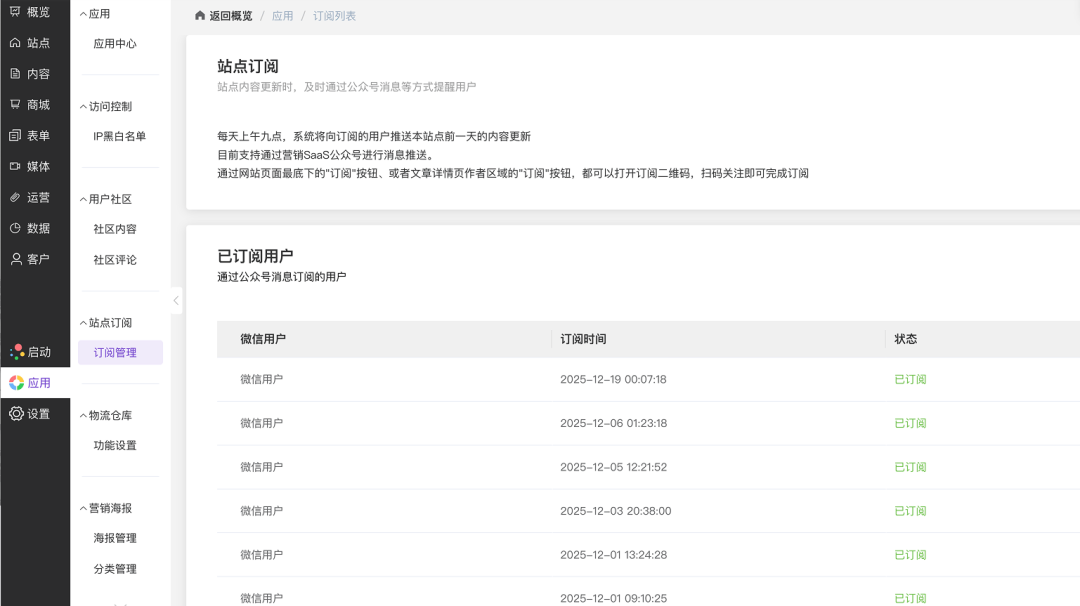Click the 启动 colorful launch icon

click(x=17, y=352)
